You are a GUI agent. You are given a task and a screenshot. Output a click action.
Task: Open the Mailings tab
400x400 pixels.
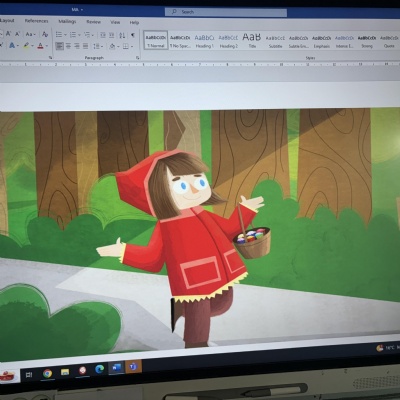coord(67,21)
